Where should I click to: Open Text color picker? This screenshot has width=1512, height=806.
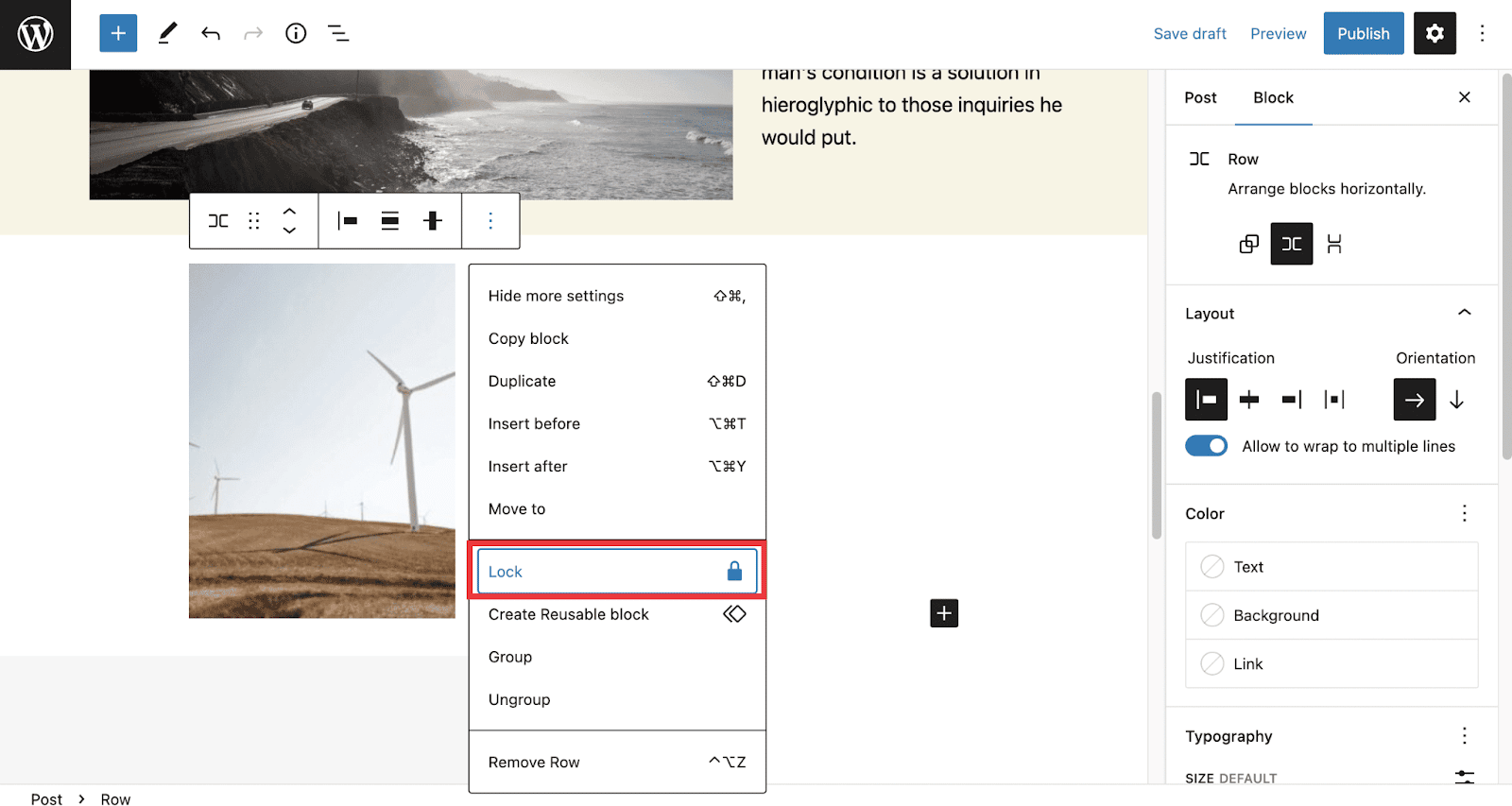1332,567
